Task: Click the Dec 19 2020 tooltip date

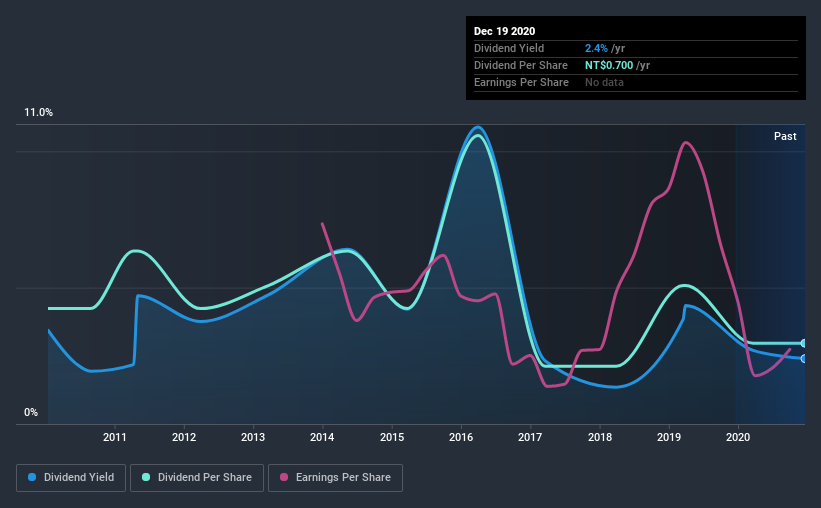Action: (504, 31)
